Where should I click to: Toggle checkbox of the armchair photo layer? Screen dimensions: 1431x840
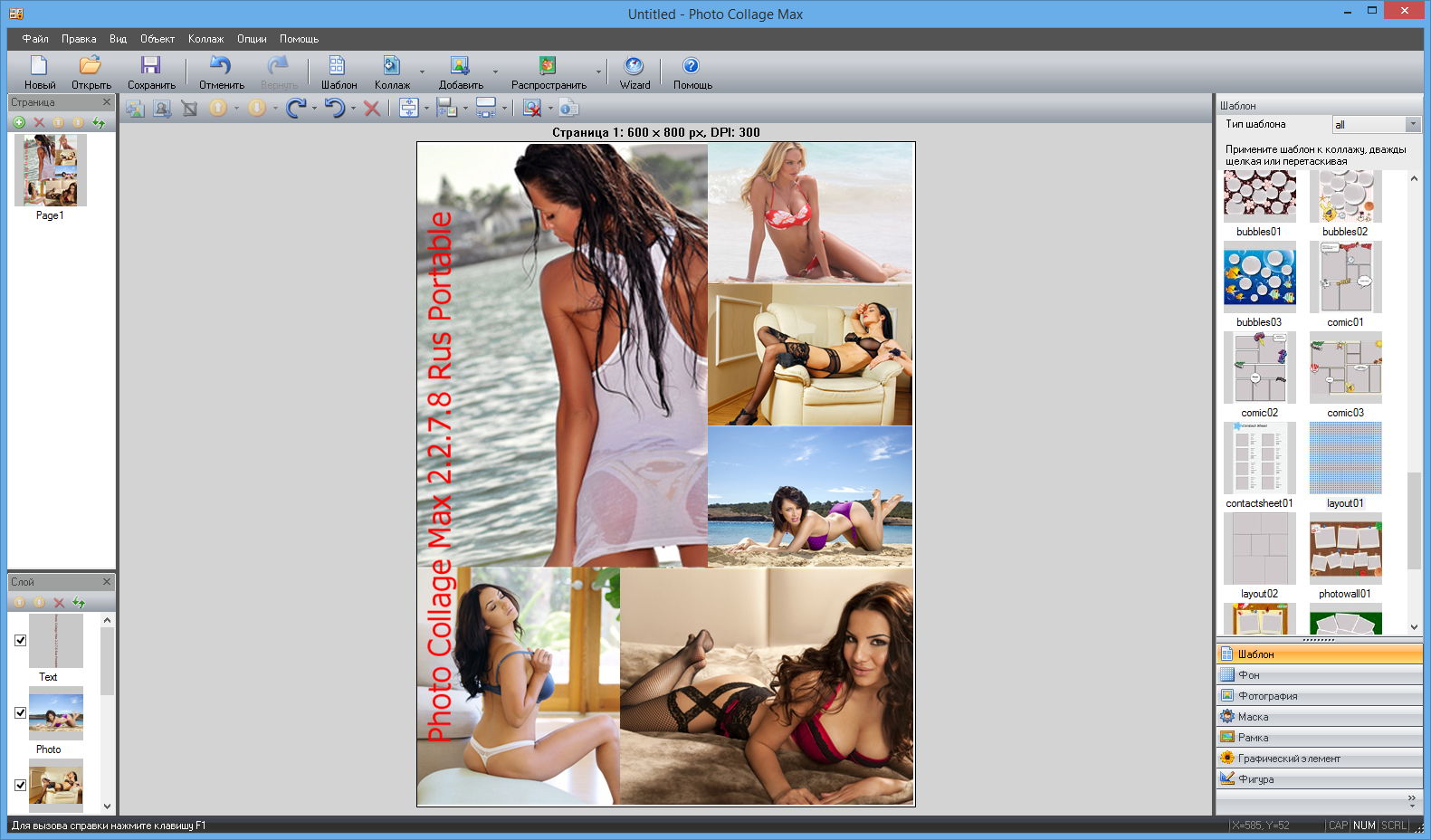pos(20,785)
